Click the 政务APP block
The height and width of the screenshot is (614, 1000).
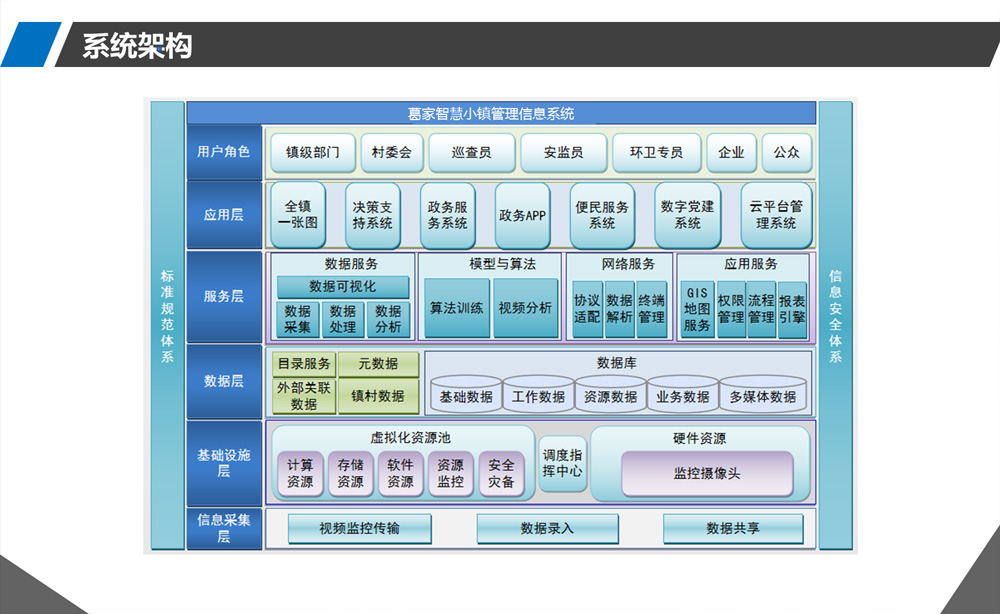point(522,215)
